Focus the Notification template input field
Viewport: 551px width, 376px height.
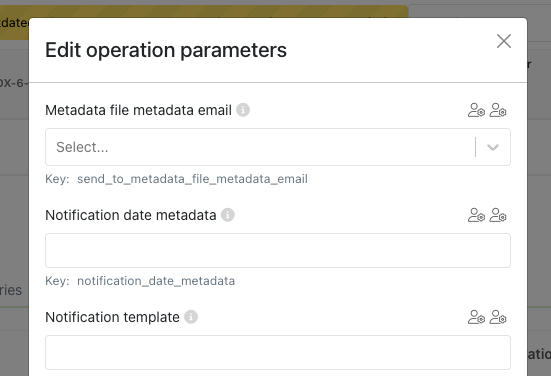278,352
